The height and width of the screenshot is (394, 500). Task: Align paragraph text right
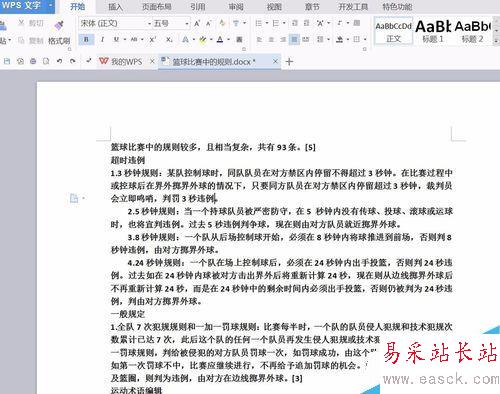pos(283,40)
